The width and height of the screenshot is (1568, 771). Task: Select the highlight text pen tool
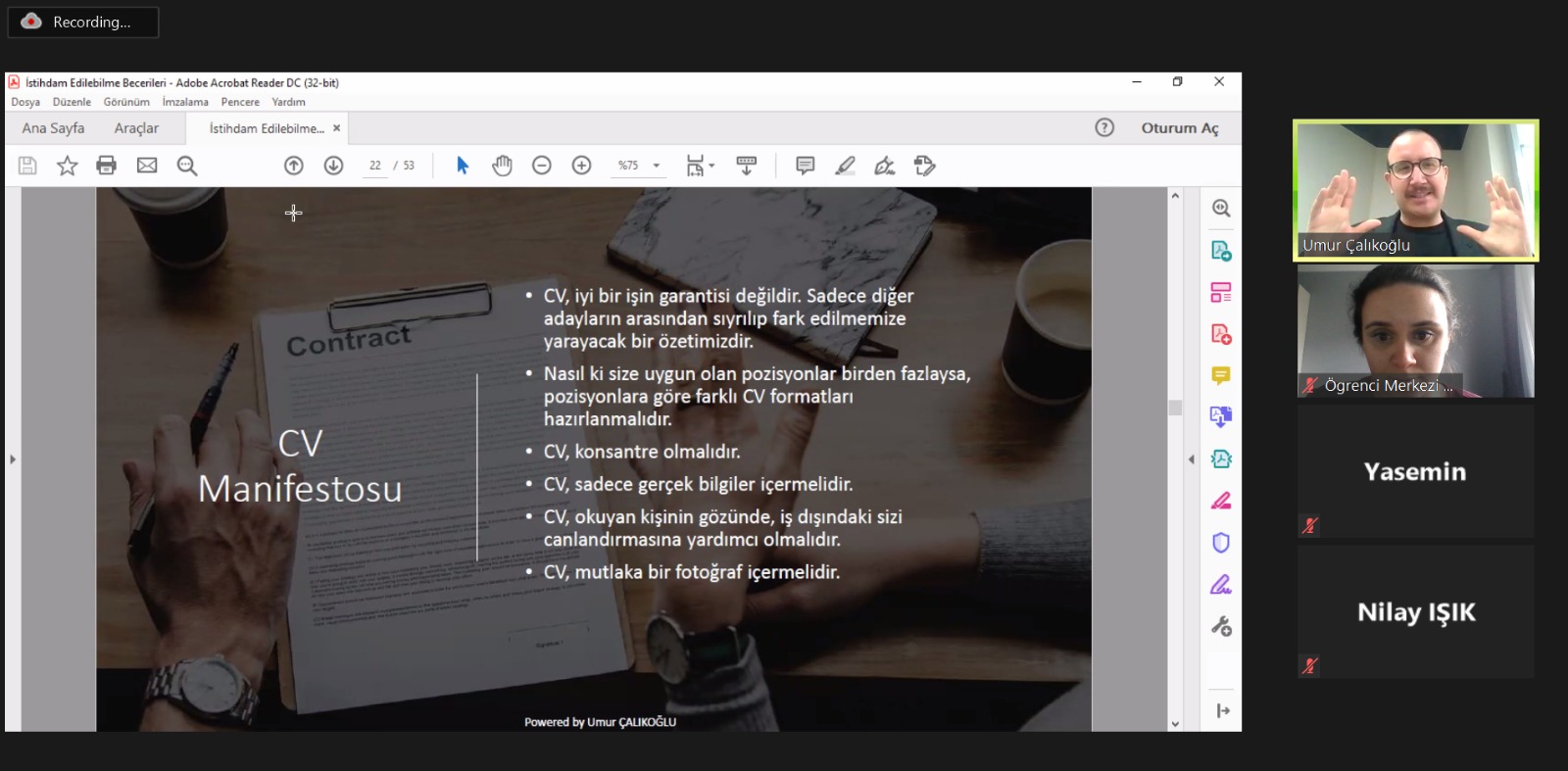click(x=845, y=166)
